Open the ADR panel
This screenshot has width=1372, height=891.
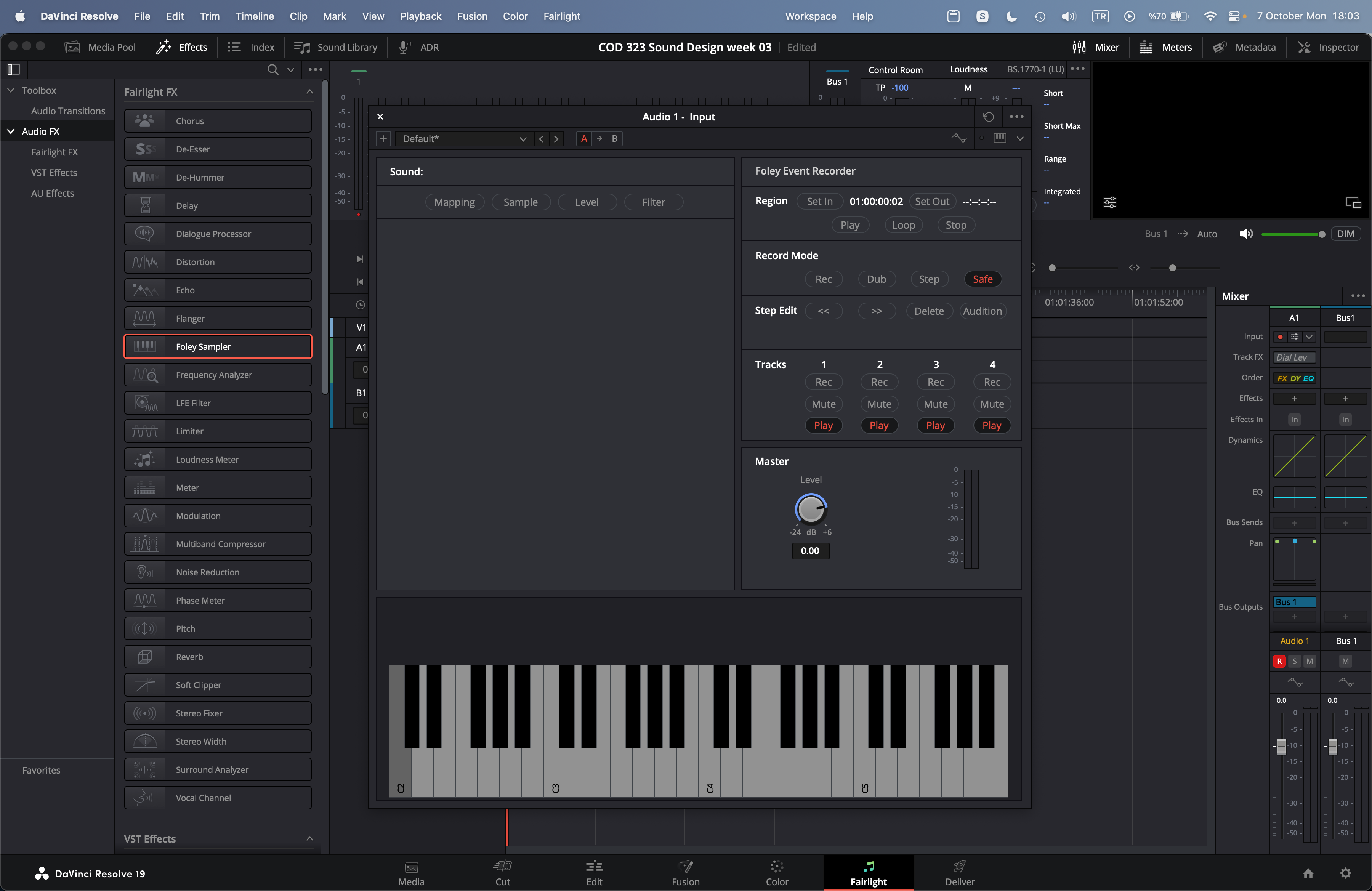pyautogui.click(x=418, y=47)
